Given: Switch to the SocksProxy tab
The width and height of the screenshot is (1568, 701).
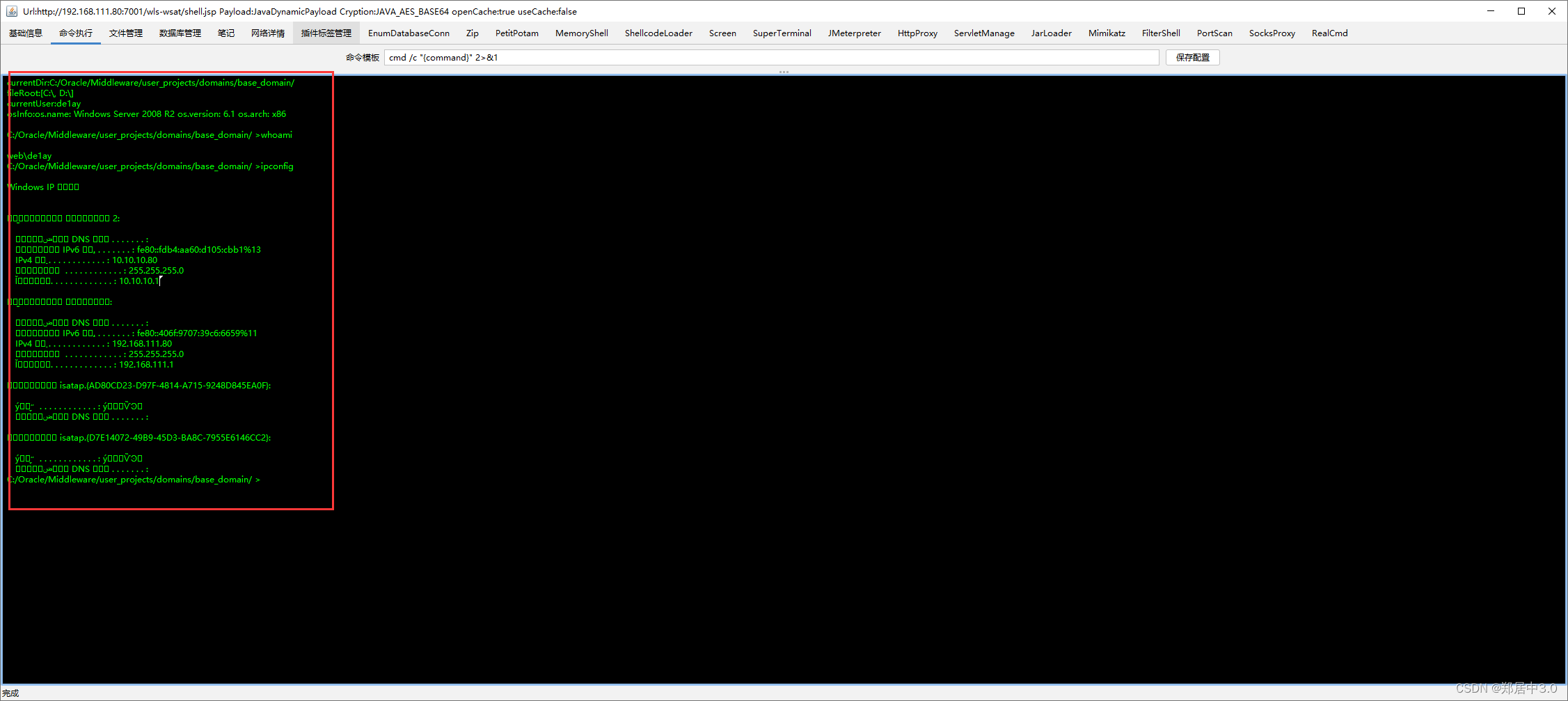Looking at the screenshot, I should (x=1272, y=33).
